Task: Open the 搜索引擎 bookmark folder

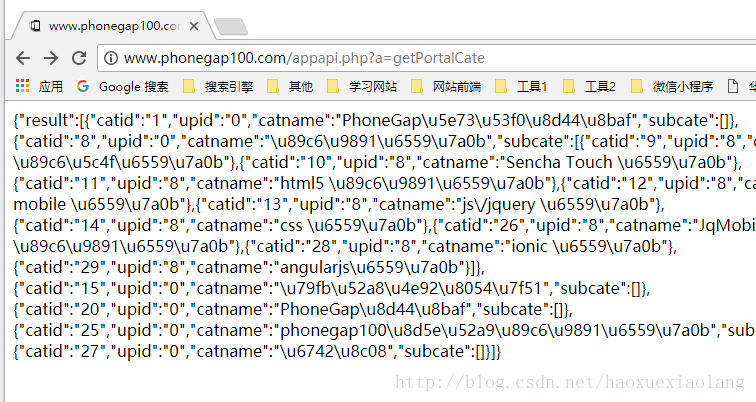Action: click(x=218, y=86)
